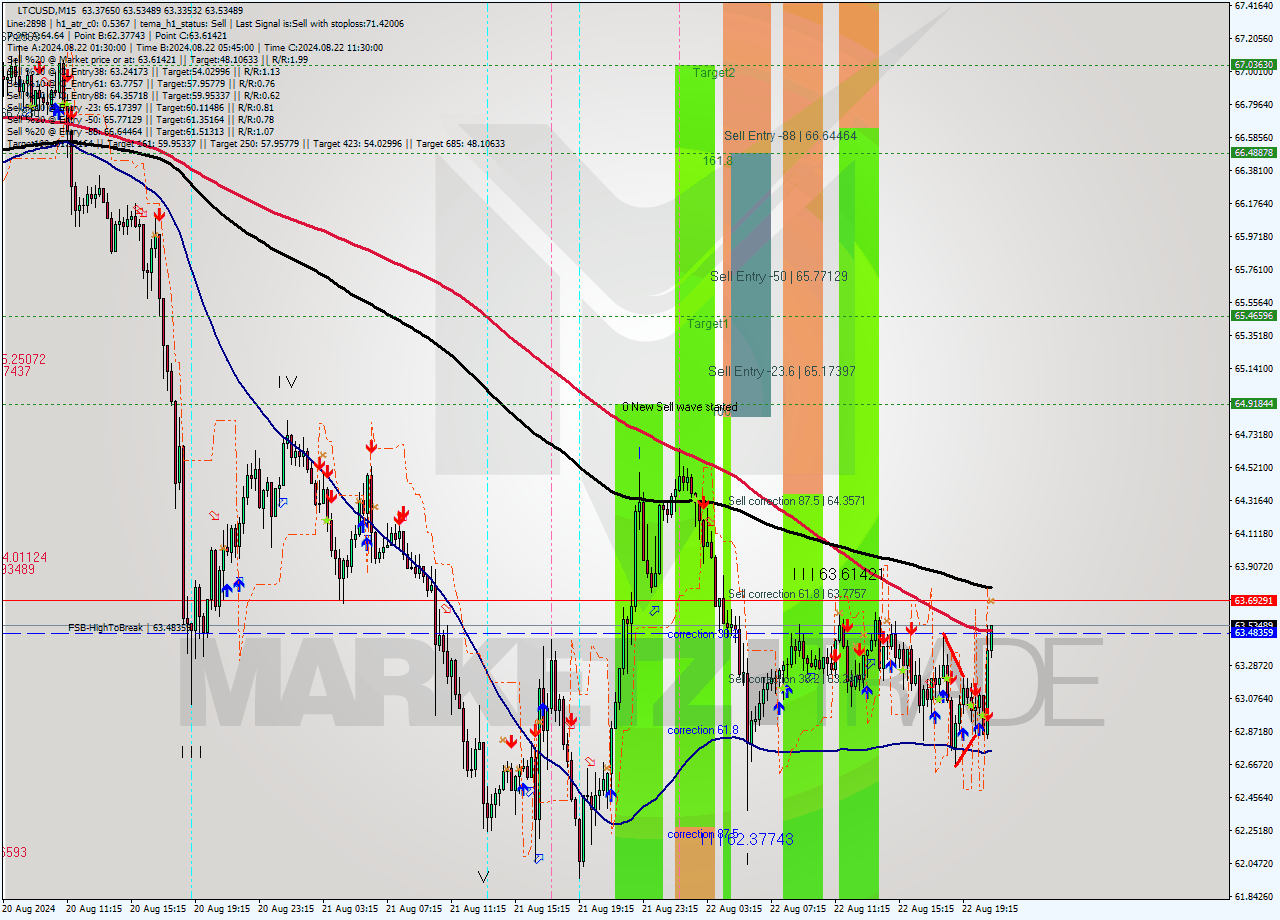Select the blue 63.48359 price level tag
The image size is (1280, 920).
(x=1253, y=633)
